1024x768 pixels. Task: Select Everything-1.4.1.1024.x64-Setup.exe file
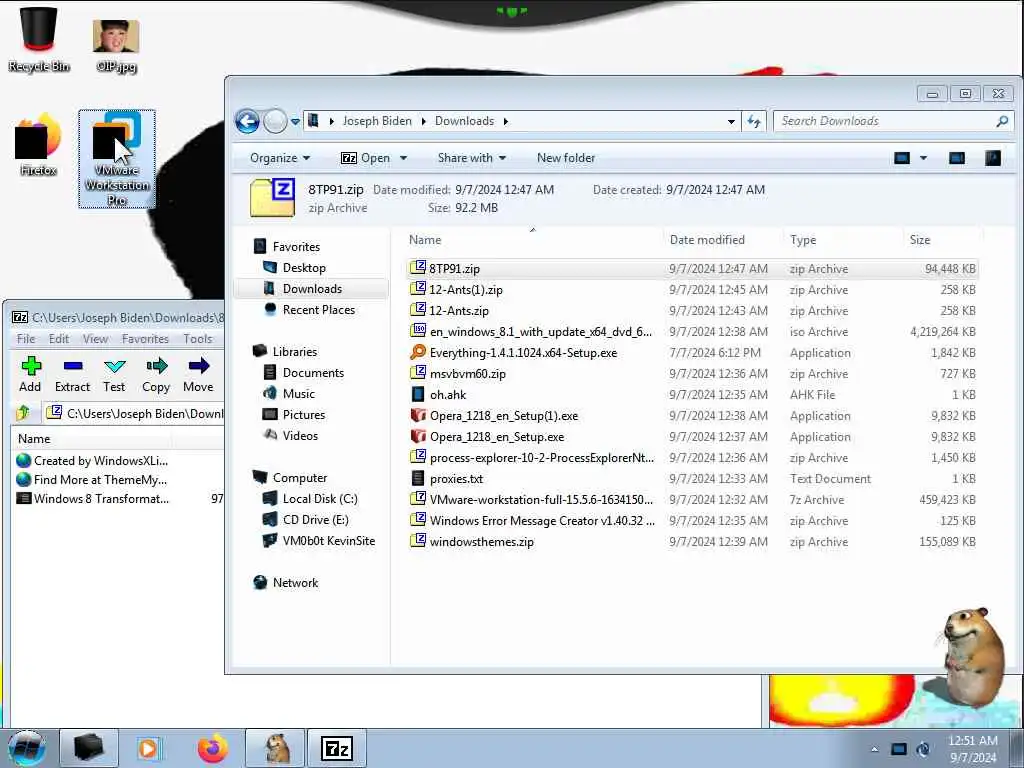[x=692, y=353]
